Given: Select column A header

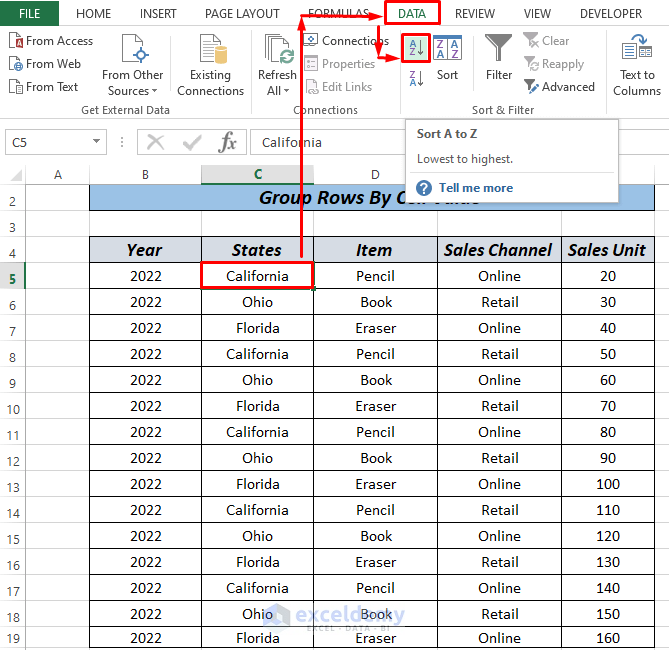Looking at the screenshot, I should 58,175.
